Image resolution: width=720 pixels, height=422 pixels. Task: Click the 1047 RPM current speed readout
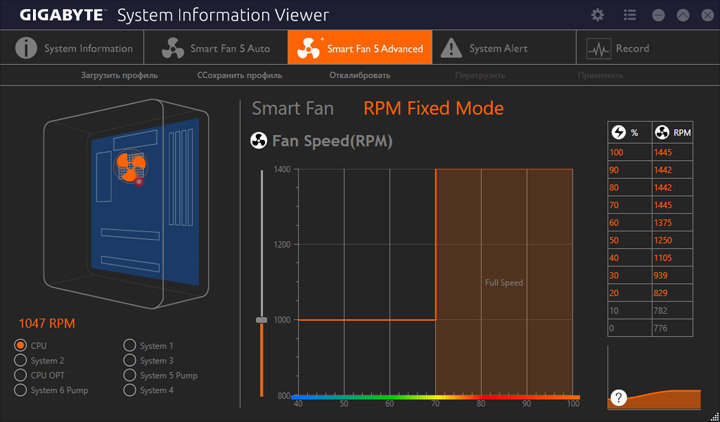(47, 323)
